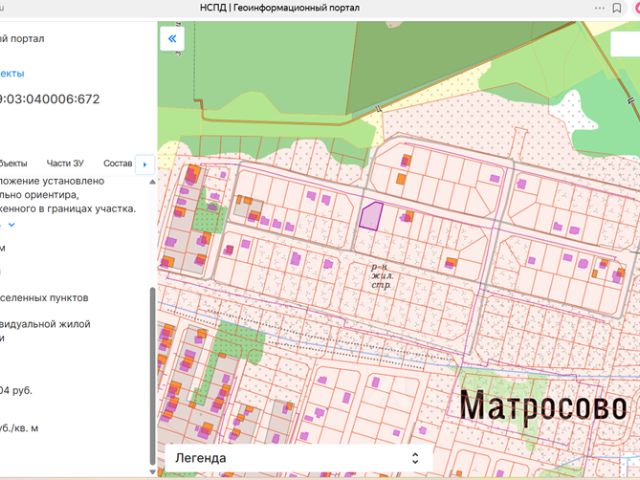Click the р-н жил. стр. map label
Image resolution: width=640 pixels, height=480 pixels.
click(x=380, y=276)
